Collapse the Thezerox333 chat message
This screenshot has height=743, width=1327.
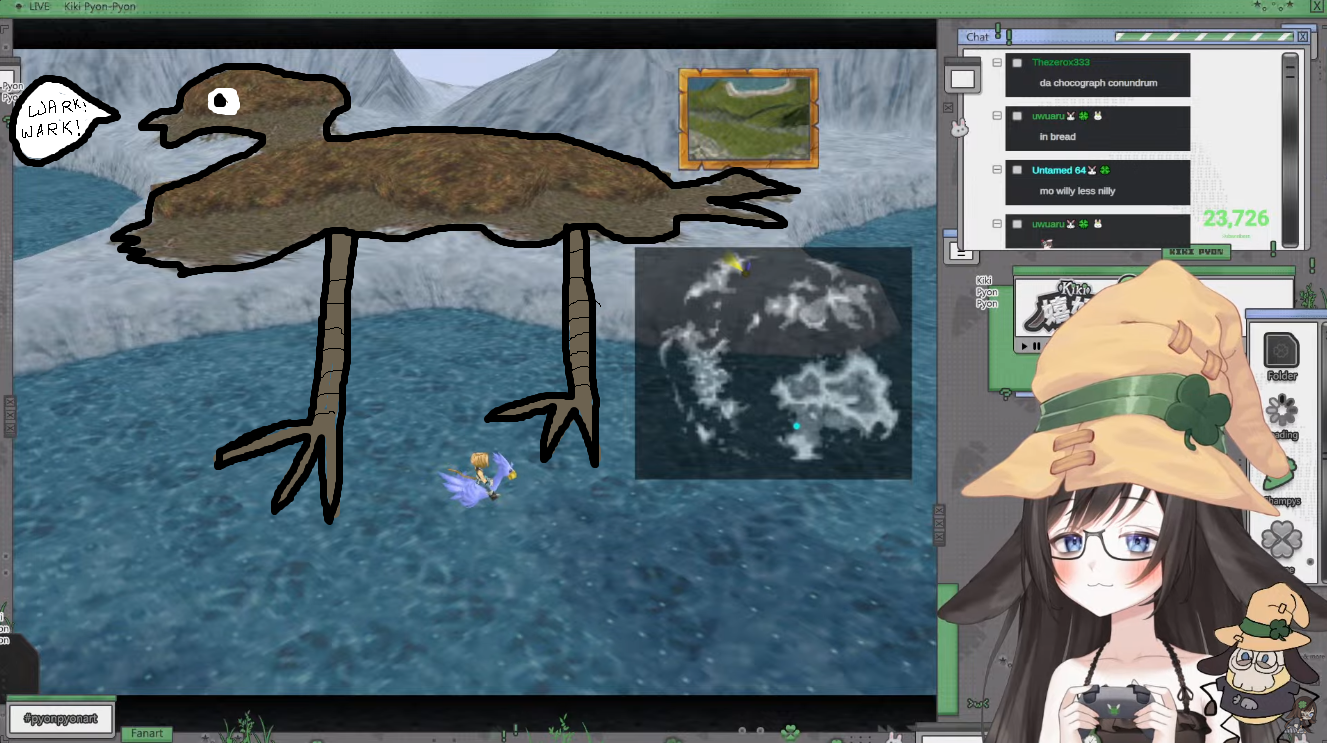click(997, 63)
